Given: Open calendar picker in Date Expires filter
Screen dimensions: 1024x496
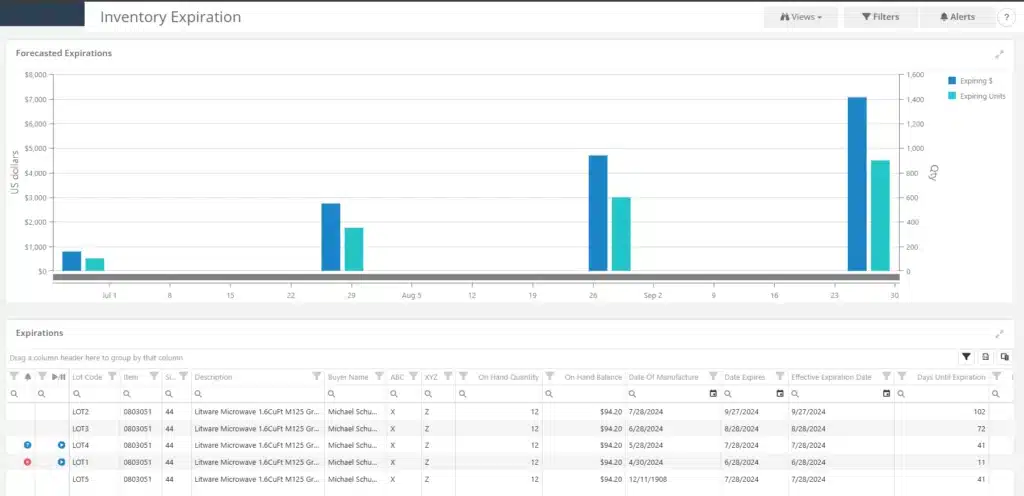Looking at the screenshot, I should click(x=780, y=394).
